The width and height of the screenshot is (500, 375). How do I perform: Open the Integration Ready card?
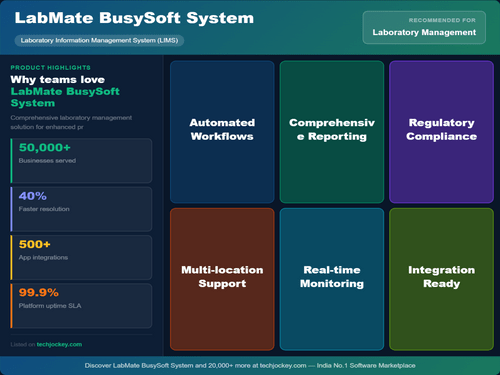(441, 279)
